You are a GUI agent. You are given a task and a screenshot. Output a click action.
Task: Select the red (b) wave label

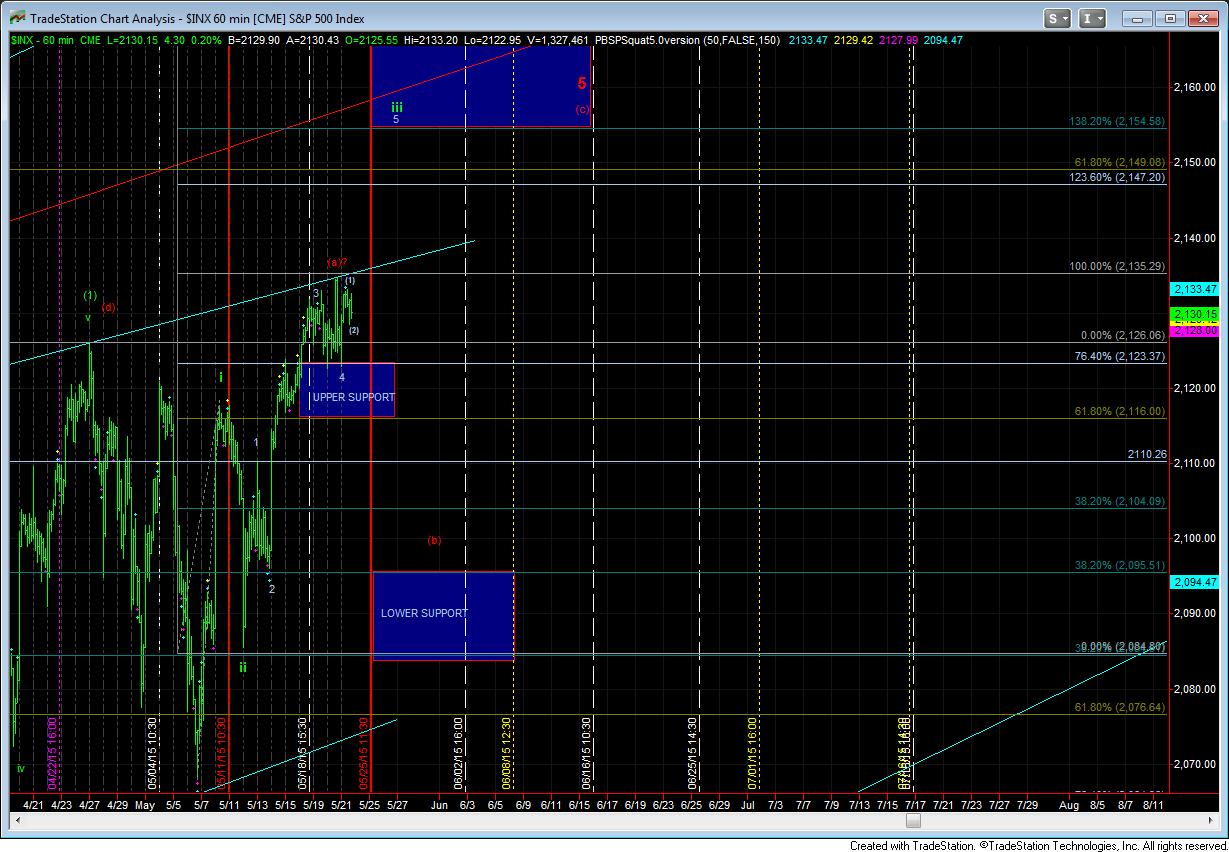434,540
